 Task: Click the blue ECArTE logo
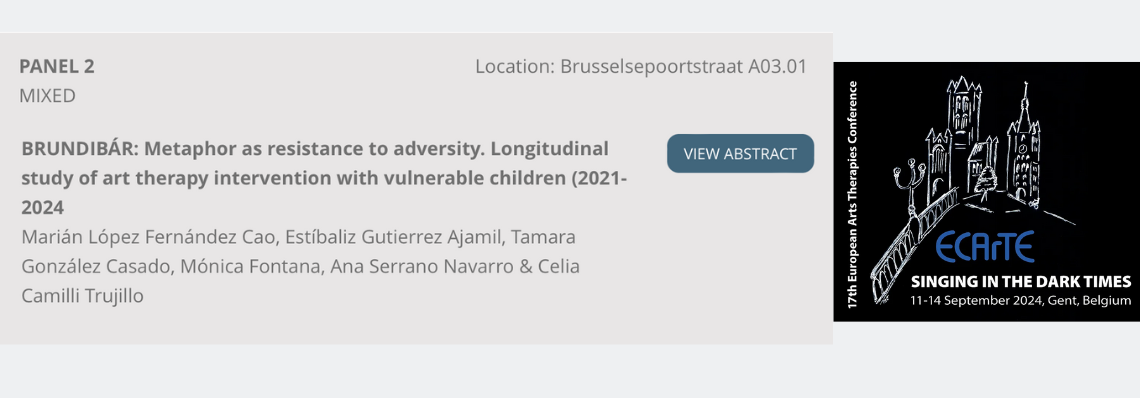click(x=984, y=247)
